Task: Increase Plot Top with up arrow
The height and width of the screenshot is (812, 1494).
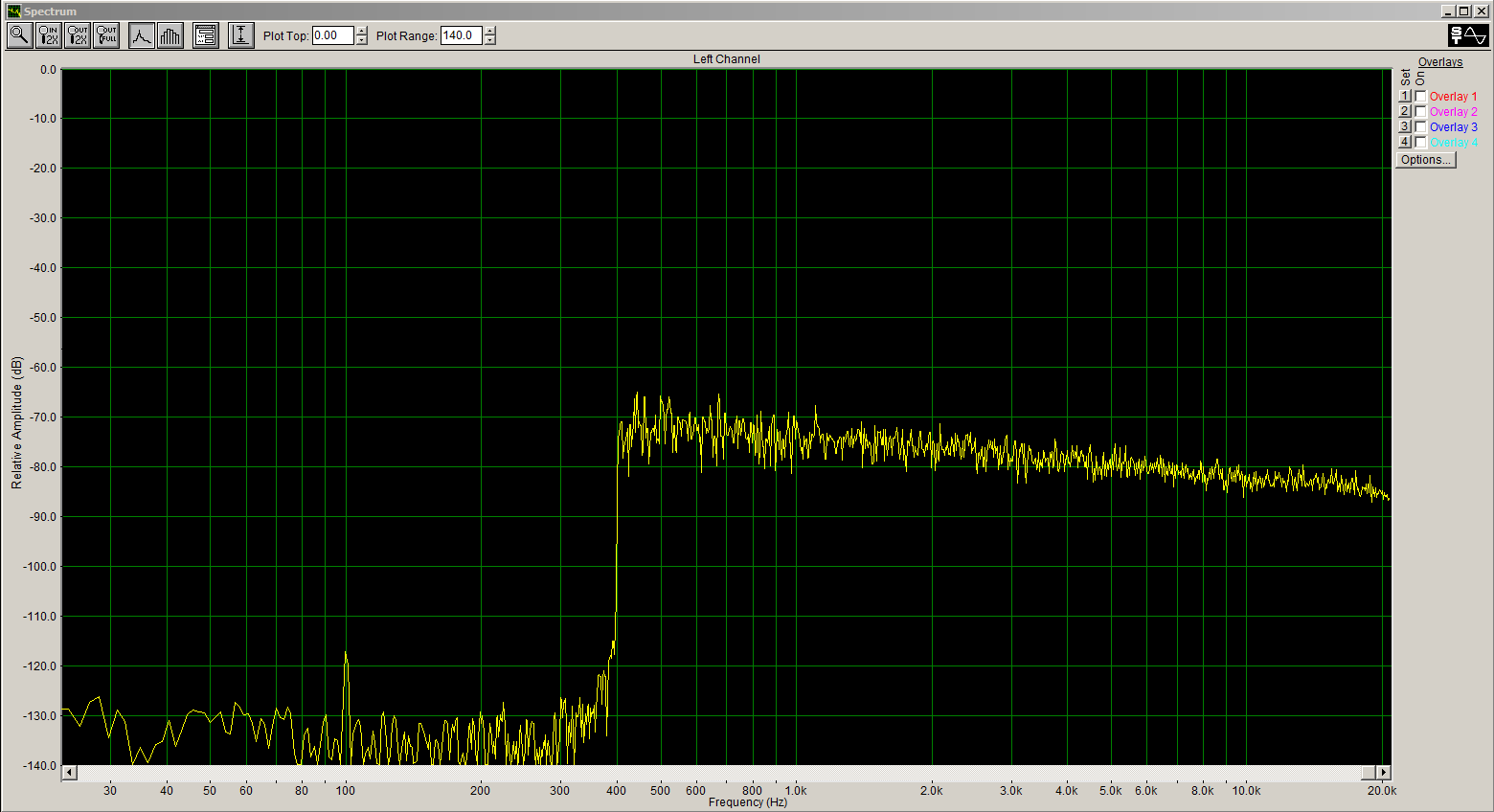Action: pos(362,31)
